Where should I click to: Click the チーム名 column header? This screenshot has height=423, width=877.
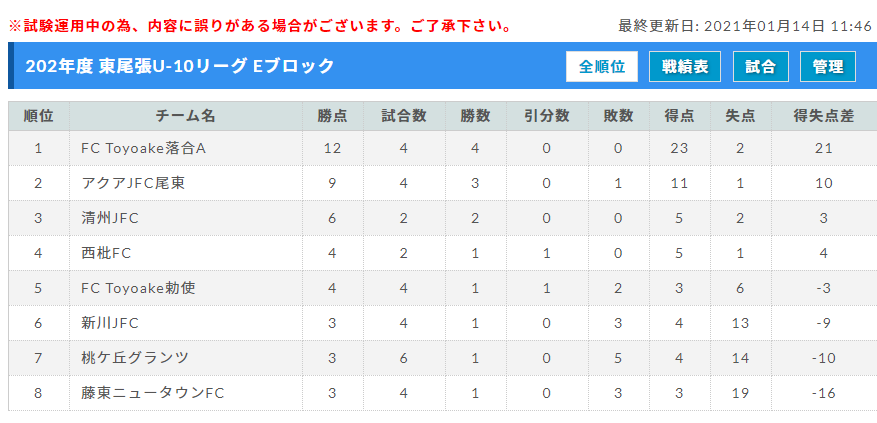(186, 116)
